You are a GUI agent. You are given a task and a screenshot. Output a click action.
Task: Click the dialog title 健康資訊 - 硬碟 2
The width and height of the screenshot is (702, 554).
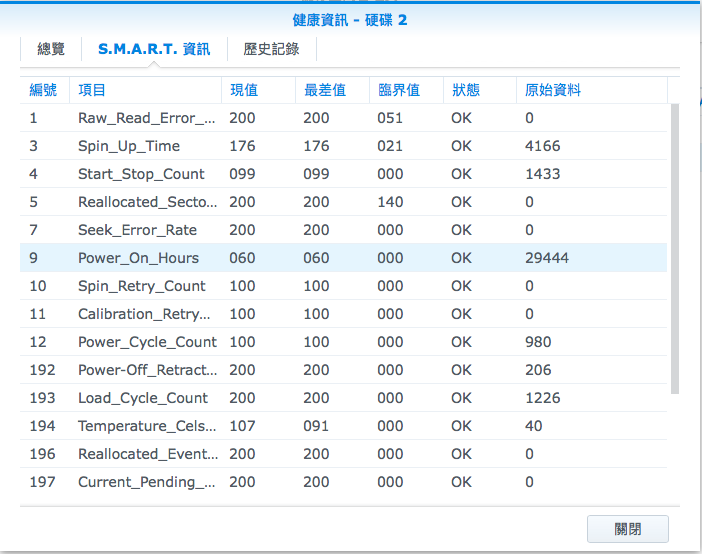point(350,20)
